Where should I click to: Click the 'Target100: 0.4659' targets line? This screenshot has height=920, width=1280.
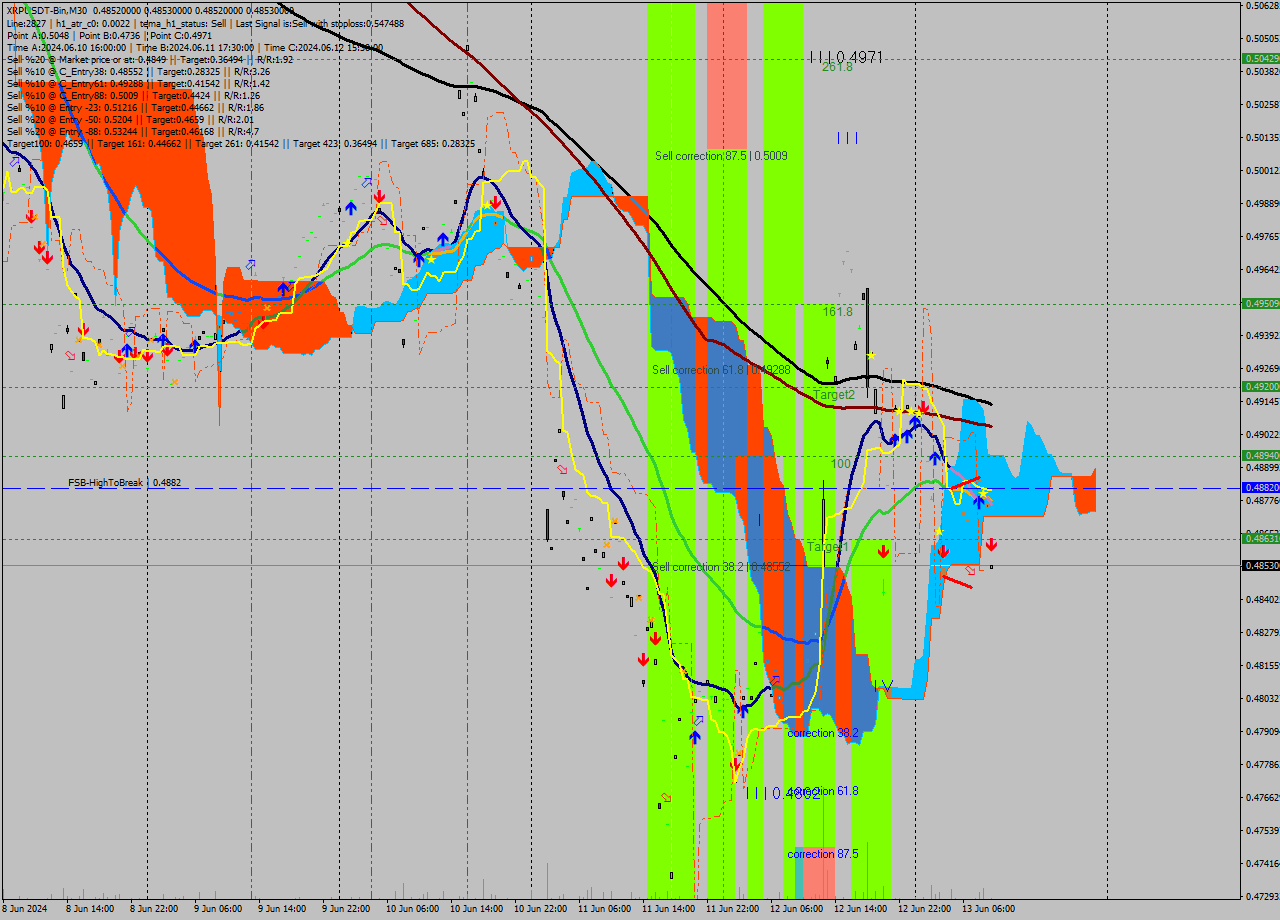point(241,143)
